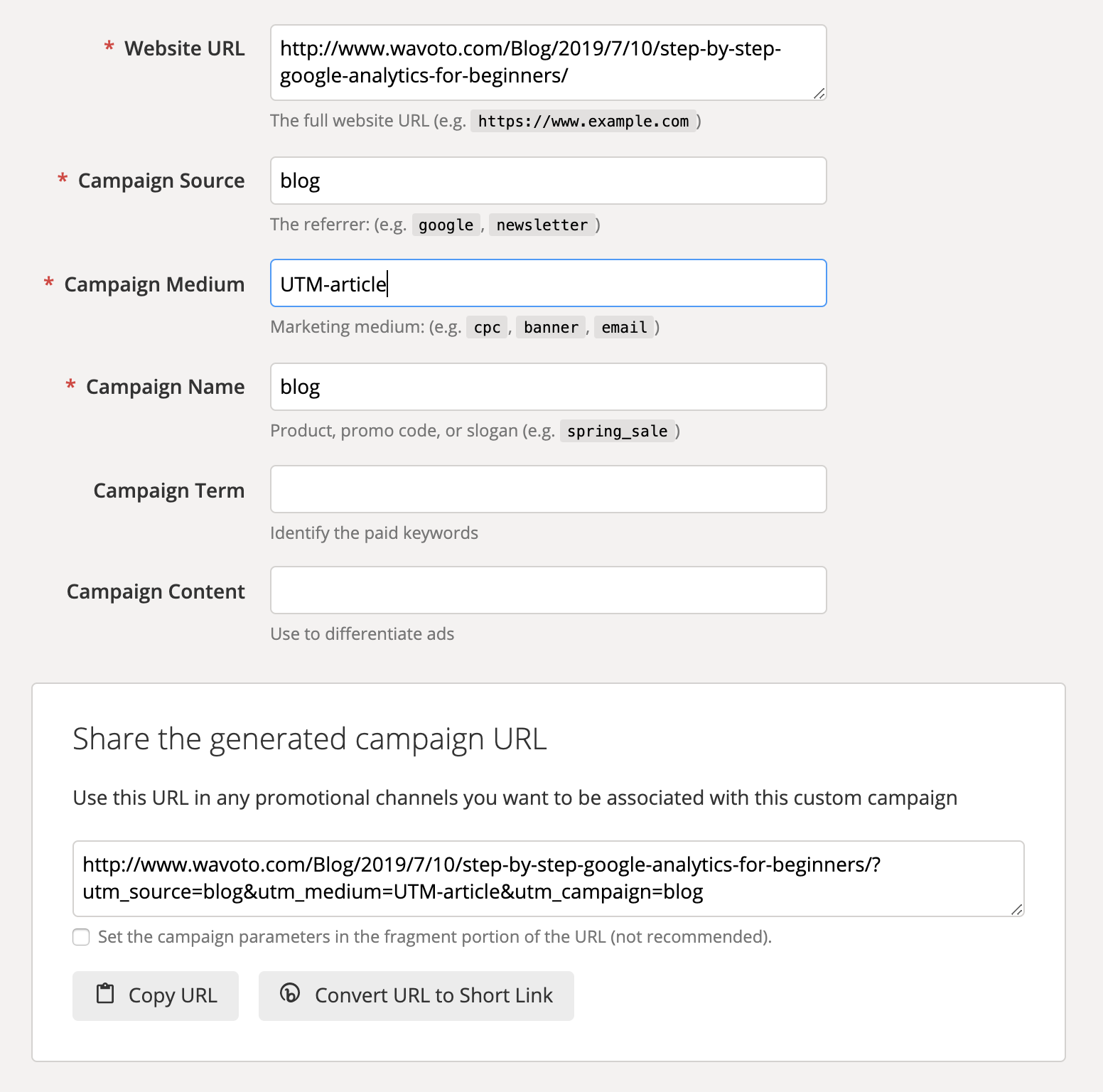Image resolution: width=1103 pixels, height=1092 pixels.
Task: Place cursor in Campaign Medium field
Action: (548, 283)
